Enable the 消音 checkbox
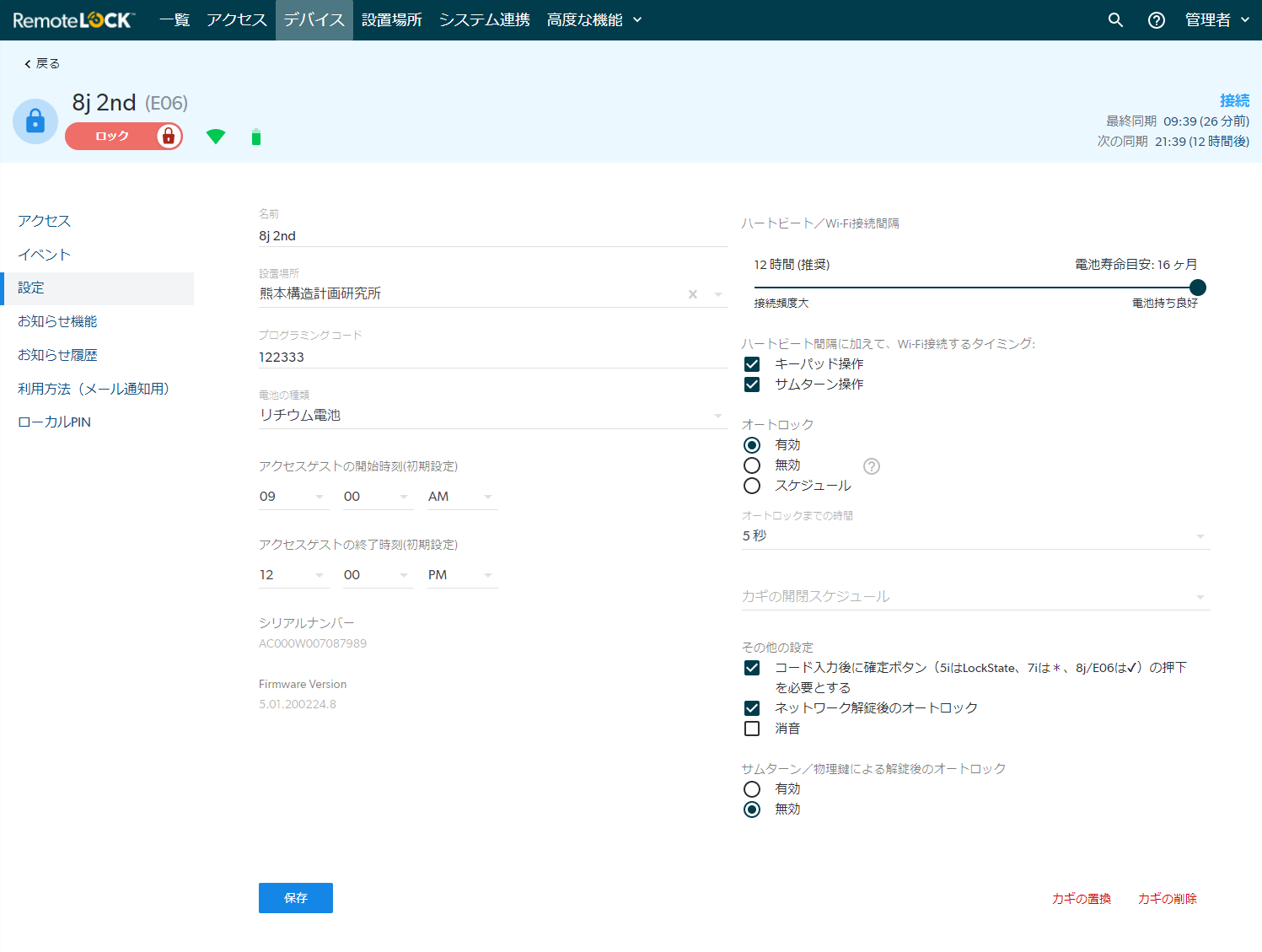The image size is (1262, 952). (x=752, y=729)
